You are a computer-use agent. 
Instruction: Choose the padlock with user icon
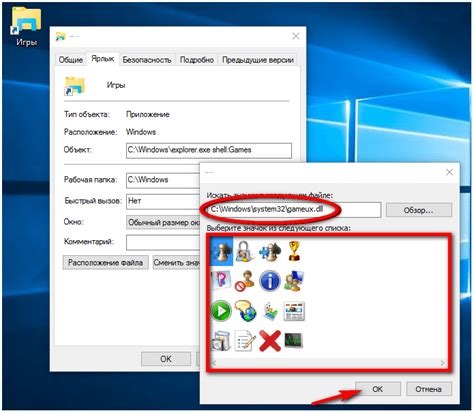coord(245,251)
